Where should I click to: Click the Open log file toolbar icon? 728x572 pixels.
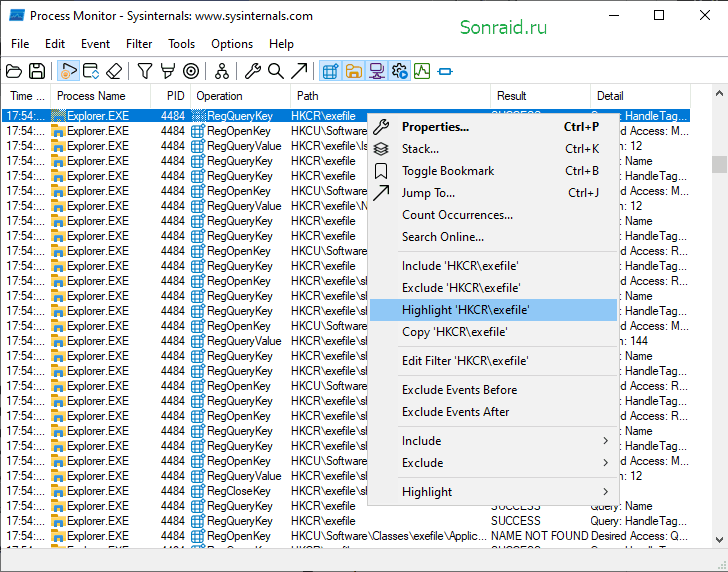coord(14,71)
